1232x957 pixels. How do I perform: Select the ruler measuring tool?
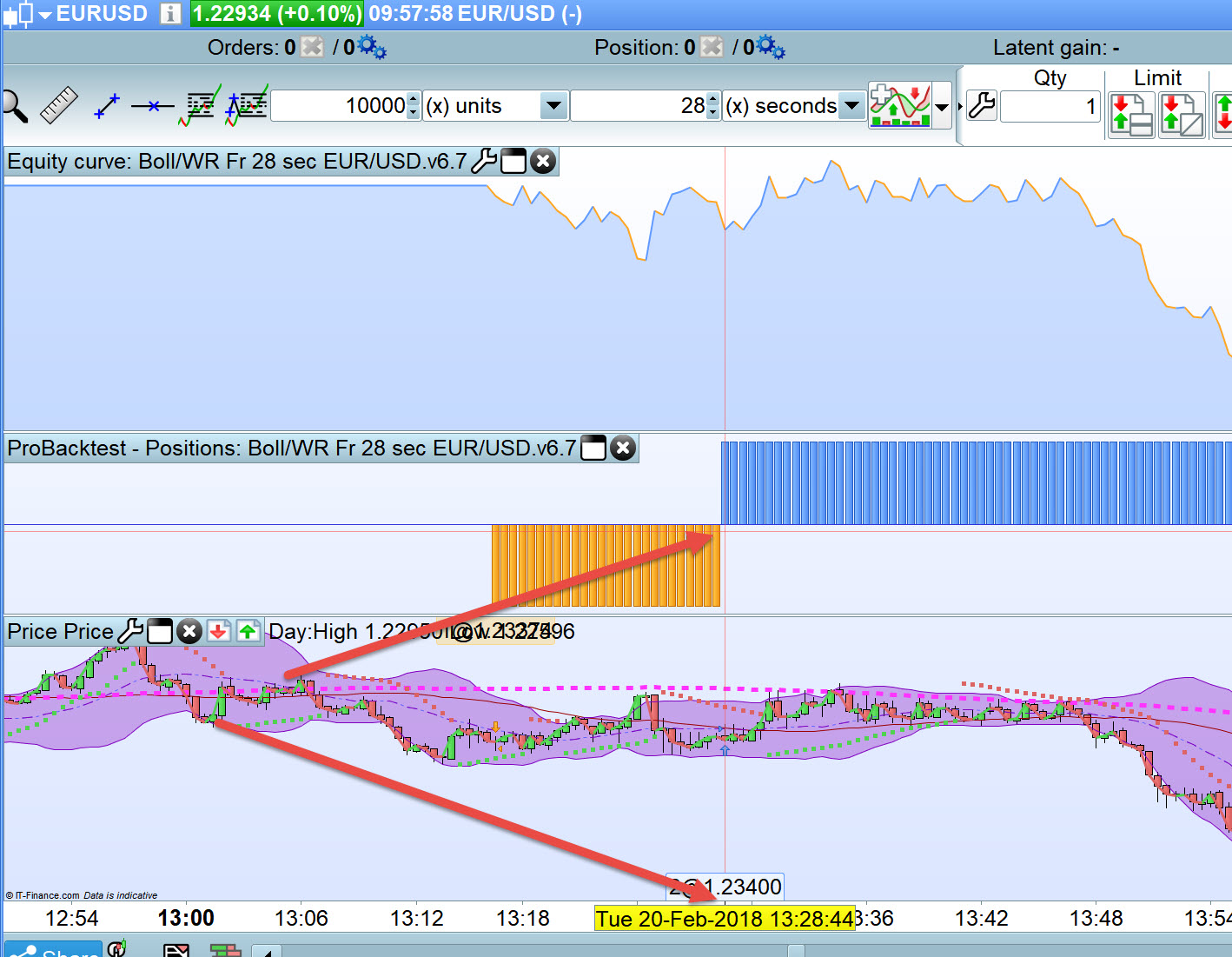(59, 106)
